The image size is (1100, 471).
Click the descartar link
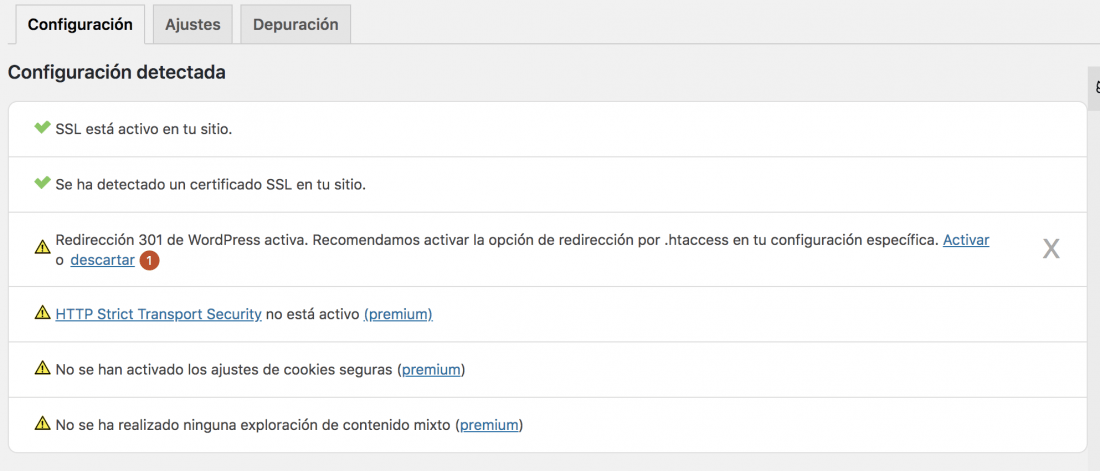click(102, 260)
